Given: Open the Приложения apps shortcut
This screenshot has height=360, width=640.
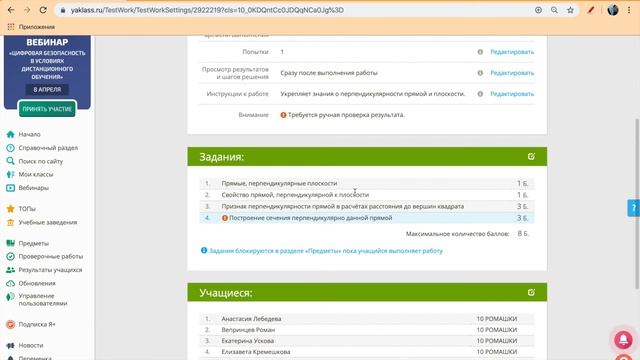Looking at the screenshot, I should 31,27.
